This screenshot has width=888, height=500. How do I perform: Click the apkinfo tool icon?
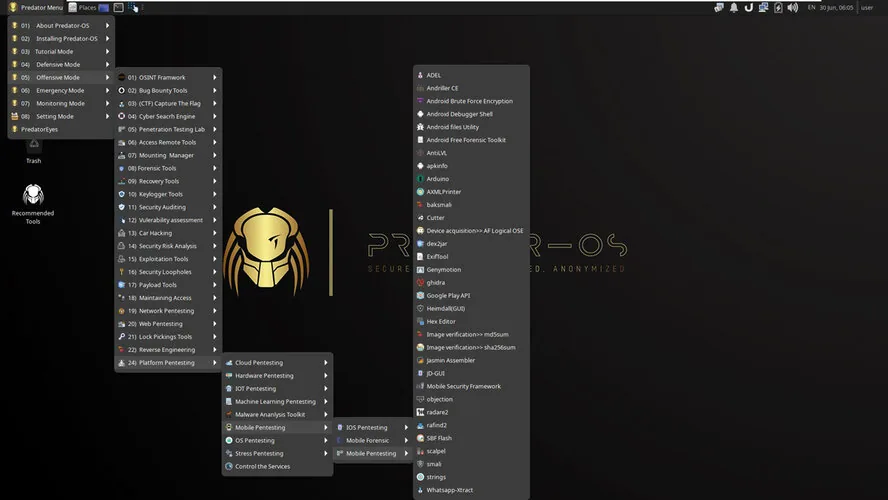[420, 166]
